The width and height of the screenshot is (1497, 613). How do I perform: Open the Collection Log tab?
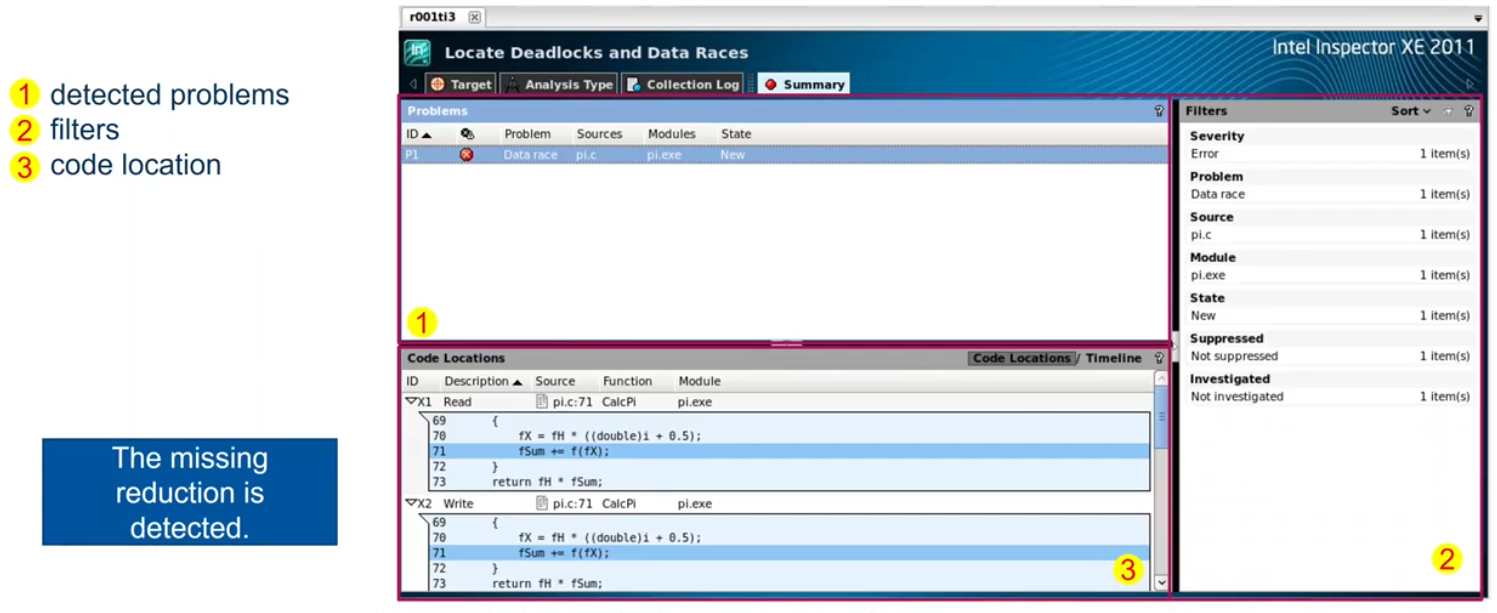pos(683,85)
